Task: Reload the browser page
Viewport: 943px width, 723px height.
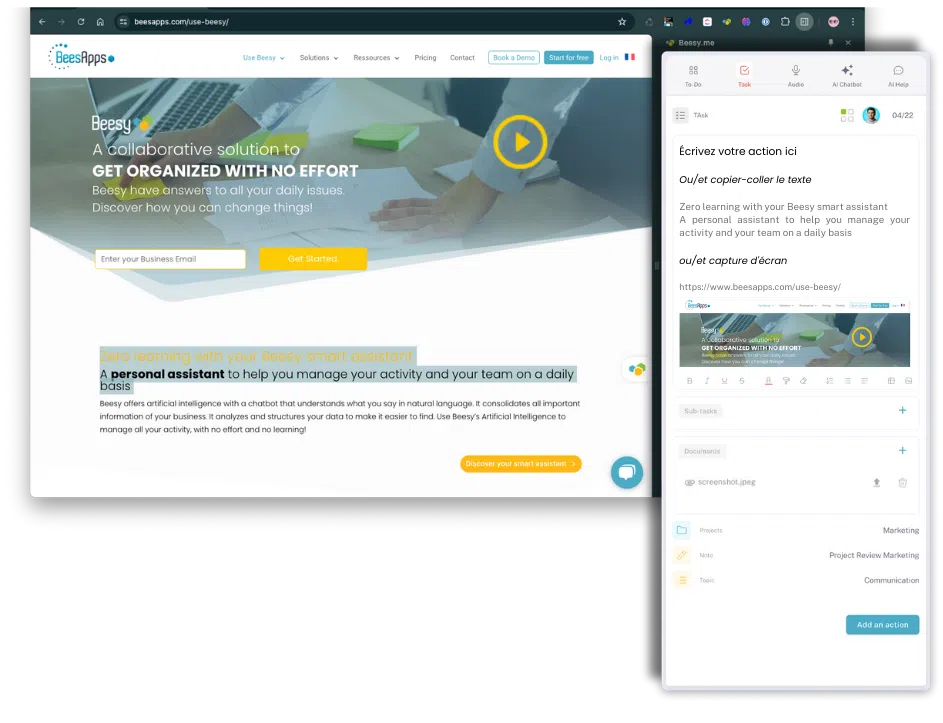Action: (x=81, y=22)
